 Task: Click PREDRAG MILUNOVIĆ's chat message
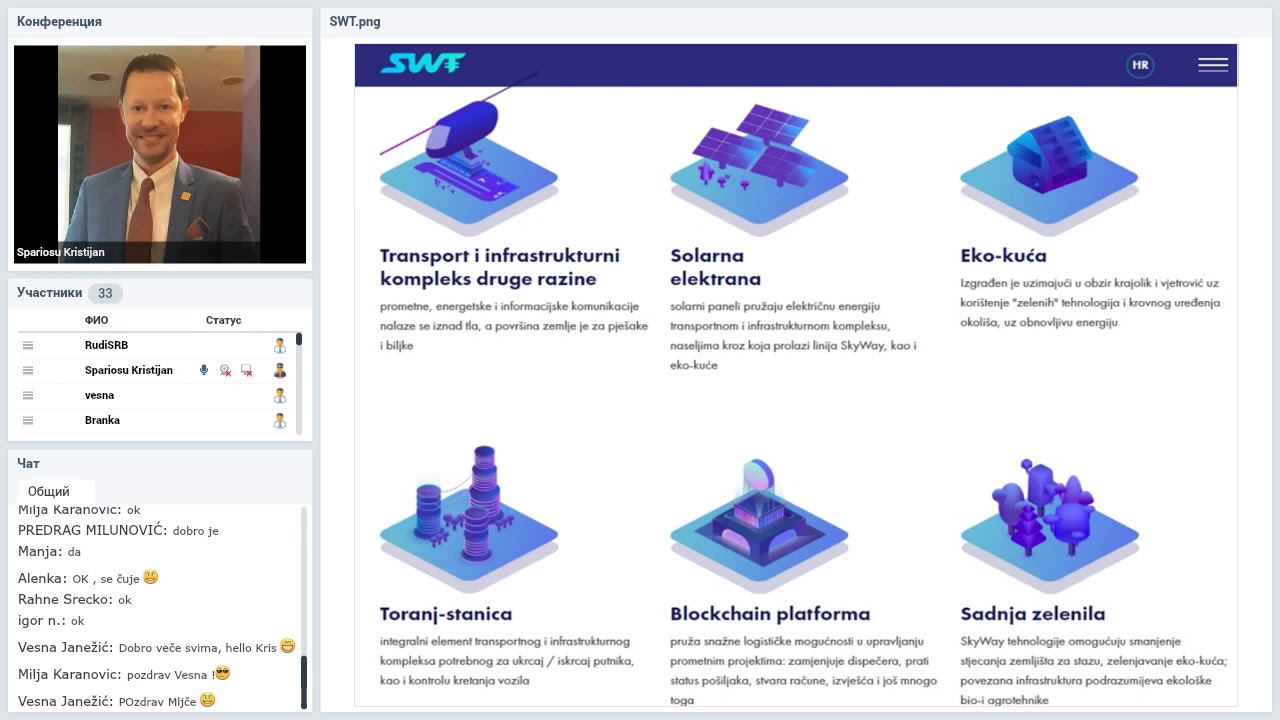pos(118,530)
